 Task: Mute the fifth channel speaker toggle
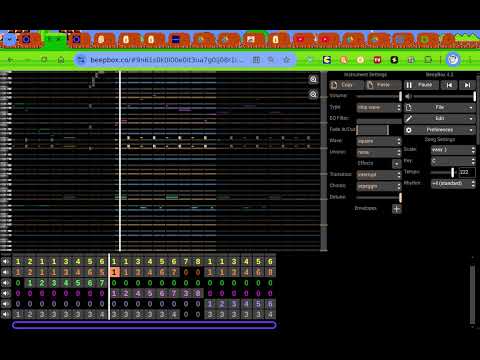6,304
